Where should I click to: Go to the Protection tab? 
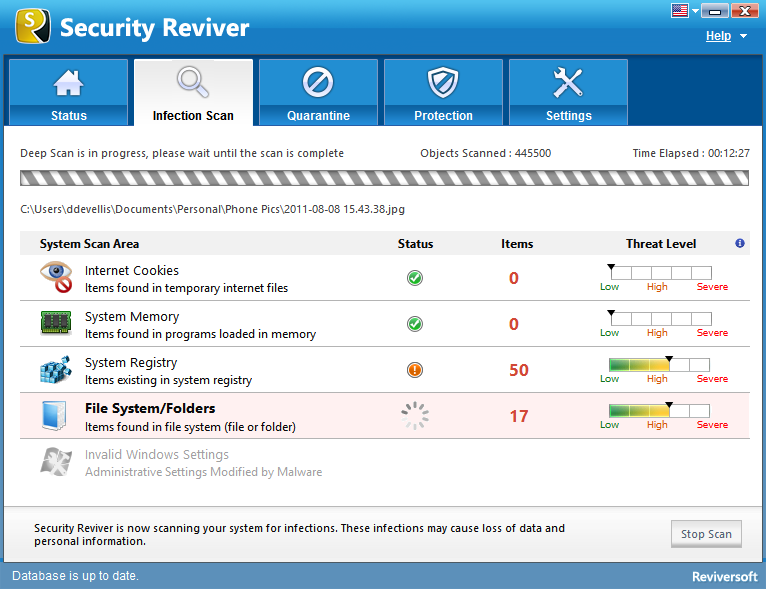click(x=444, y=92)
